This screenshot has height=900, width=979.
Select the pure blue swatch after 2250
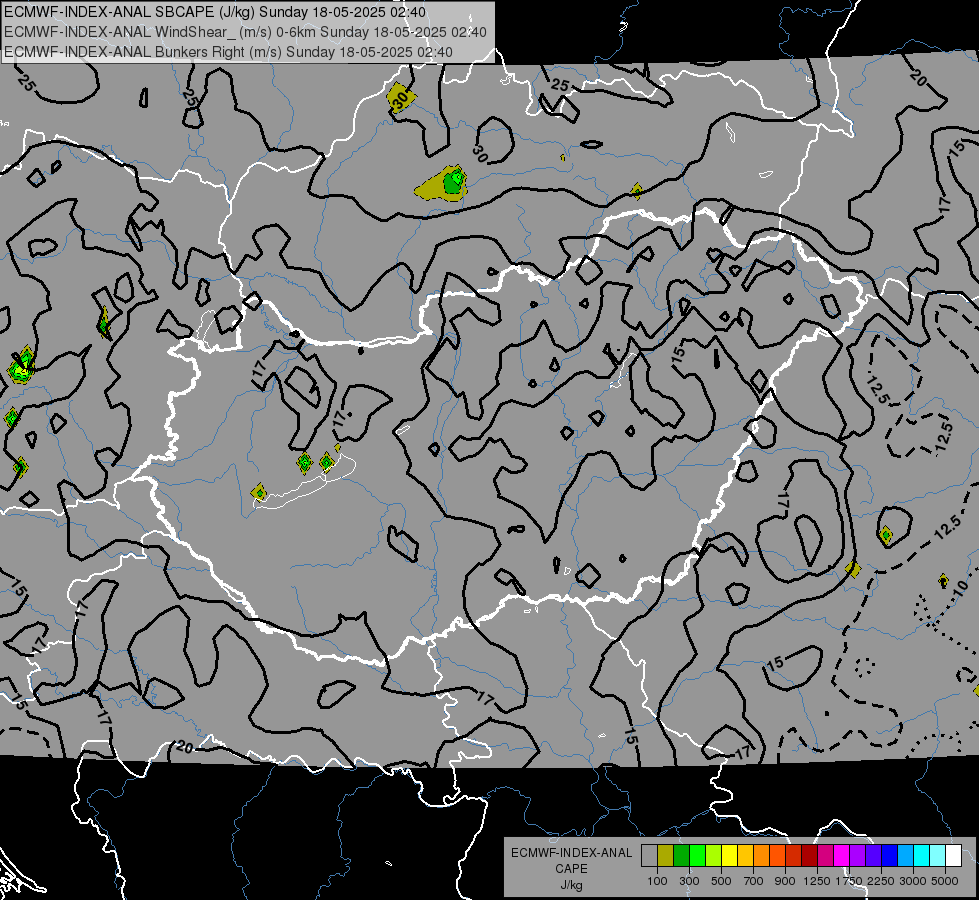click(889, 855)
